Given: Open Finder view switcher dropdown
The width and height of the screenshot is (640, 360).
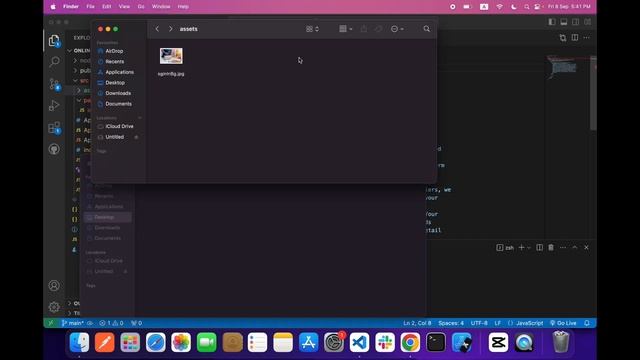Looking at the screenshot, I should coord(312,29).
